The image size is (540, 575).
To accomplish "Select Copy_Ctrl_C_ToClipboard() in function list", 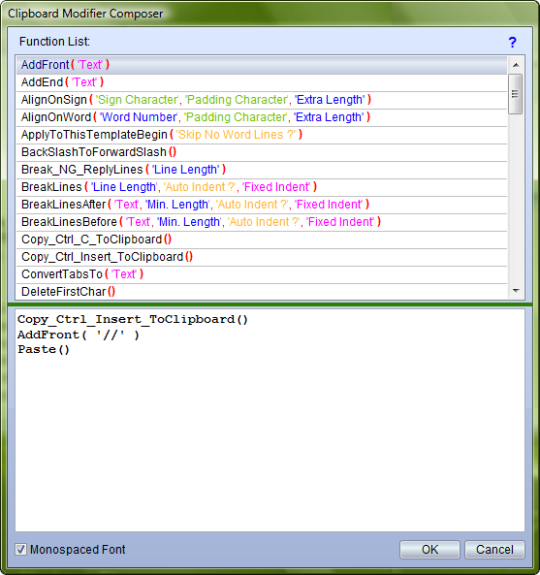I will click(262, 239).
